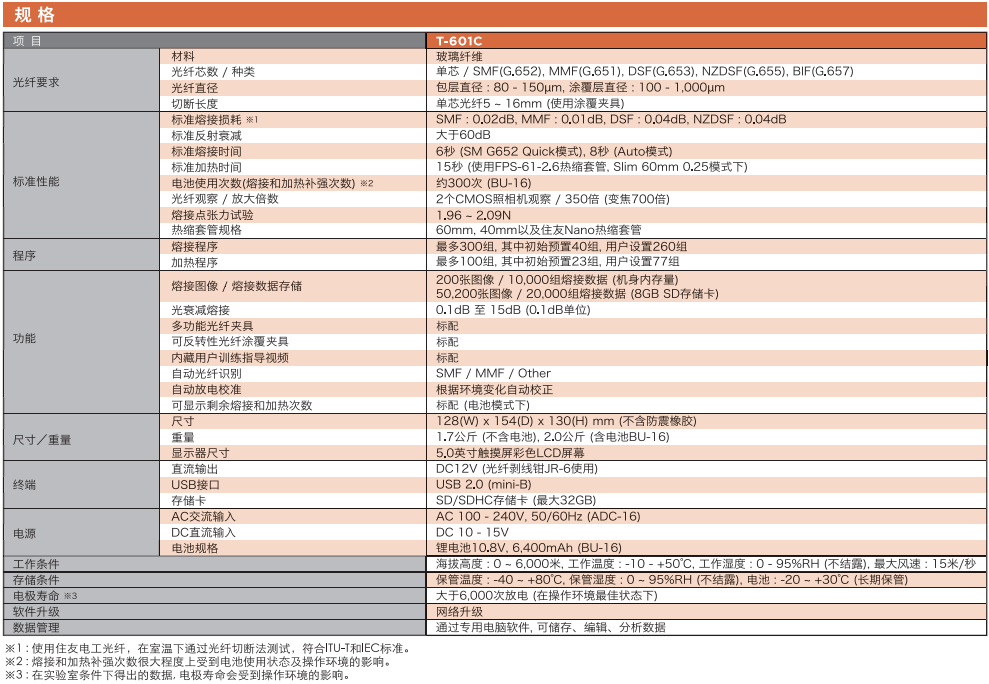Click the 'SMF / MMF / Other' value
Screen dimensions: 989x684
(493, 373)
